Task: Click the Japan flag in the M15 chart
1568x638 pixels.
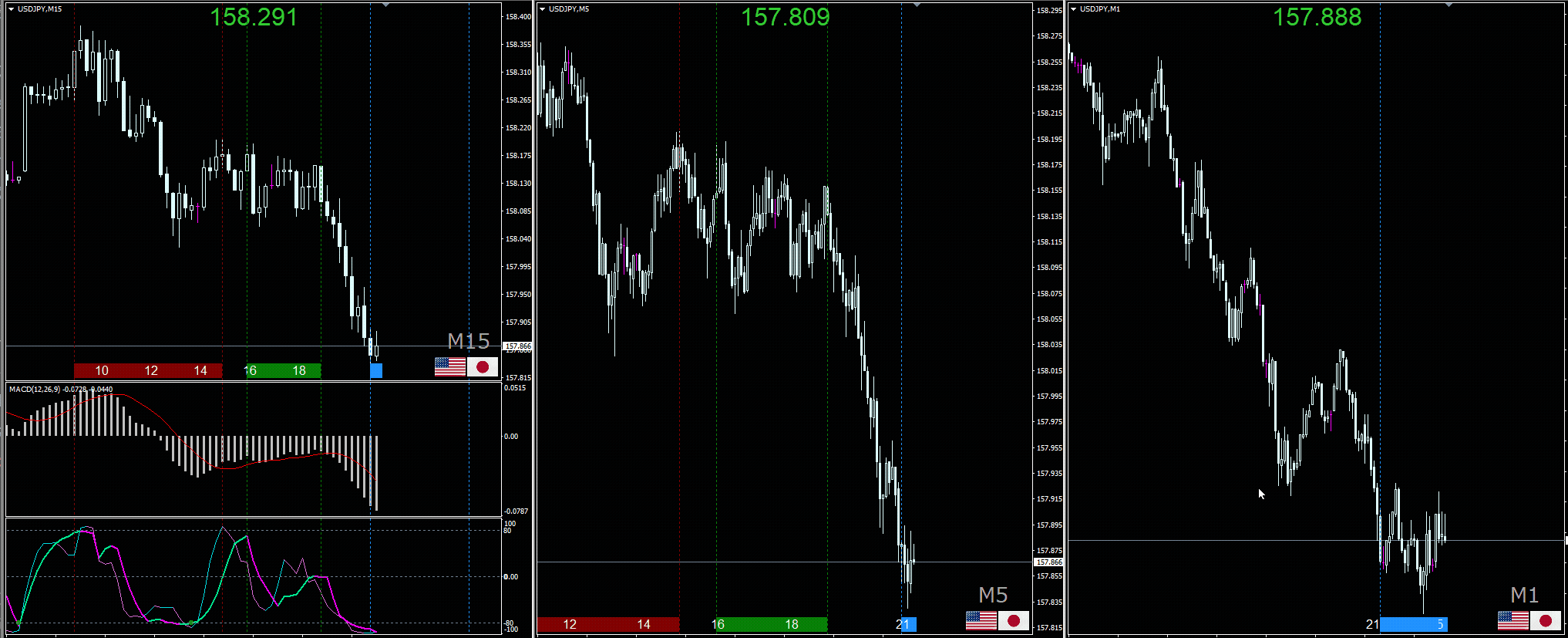Action: [x=483, y=366]
